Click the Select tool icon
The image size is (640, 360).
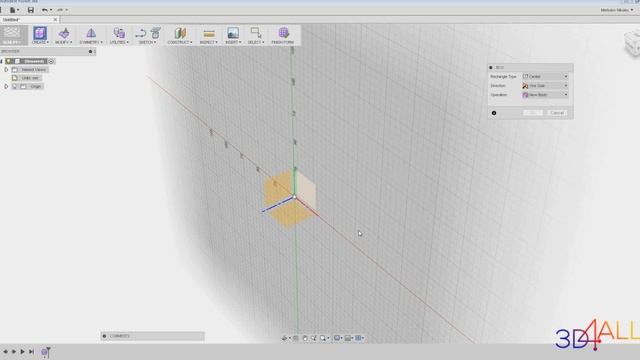pos(256,33)
